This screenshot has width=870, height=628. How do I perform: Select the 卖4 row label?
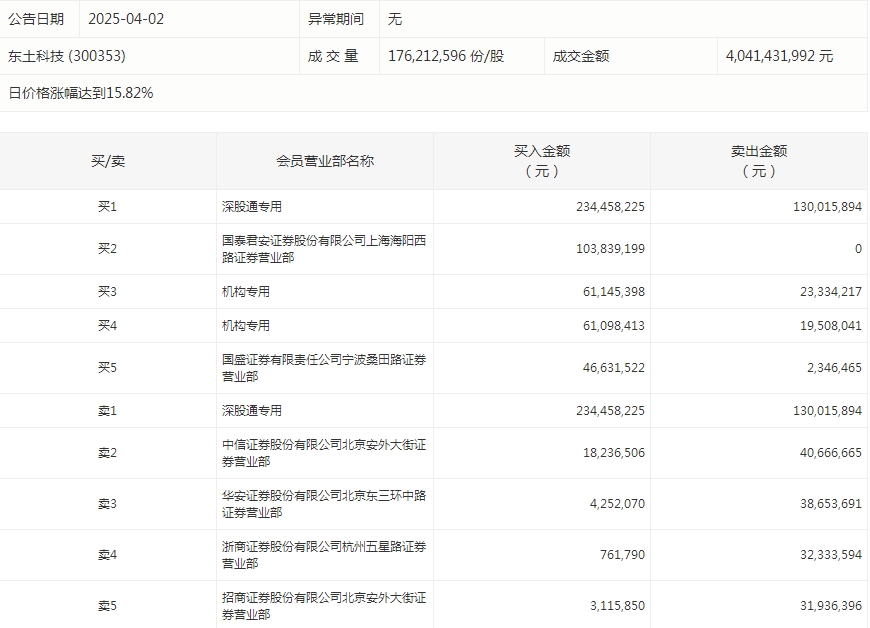[108, 555]
